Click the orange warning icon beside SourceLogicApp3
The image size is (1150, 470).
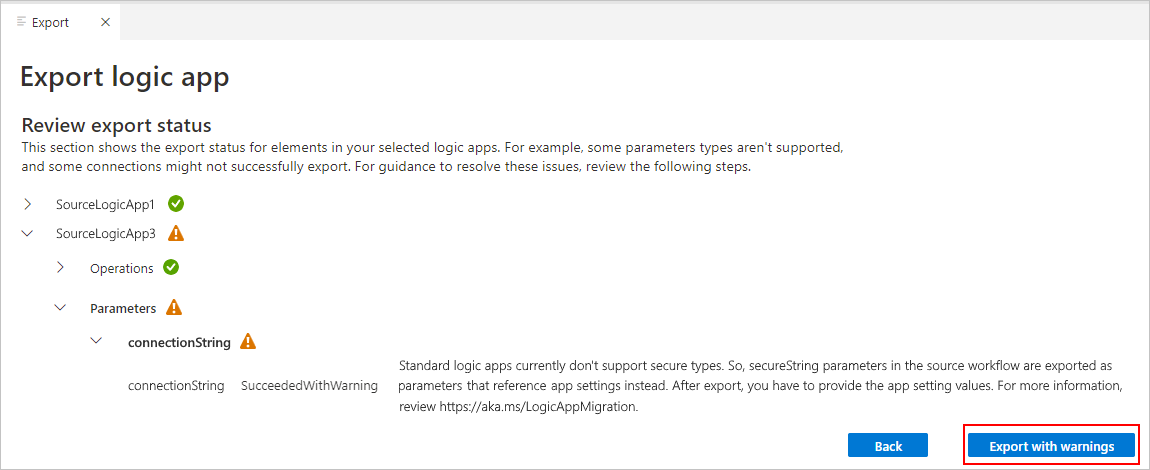coord(176,234)
